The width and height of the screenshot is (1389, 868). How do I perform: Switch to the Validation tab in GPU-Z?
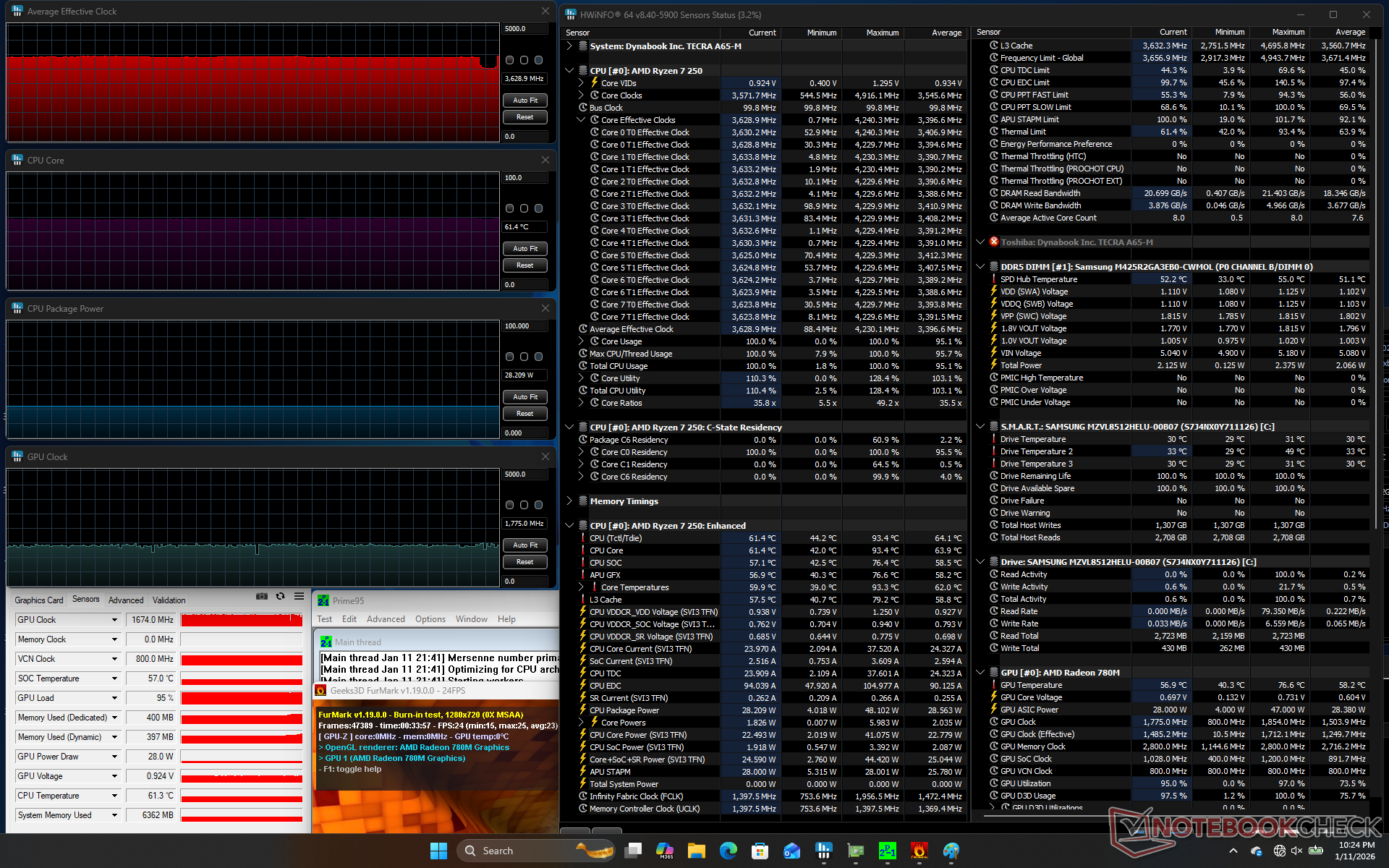pos(169,600)
